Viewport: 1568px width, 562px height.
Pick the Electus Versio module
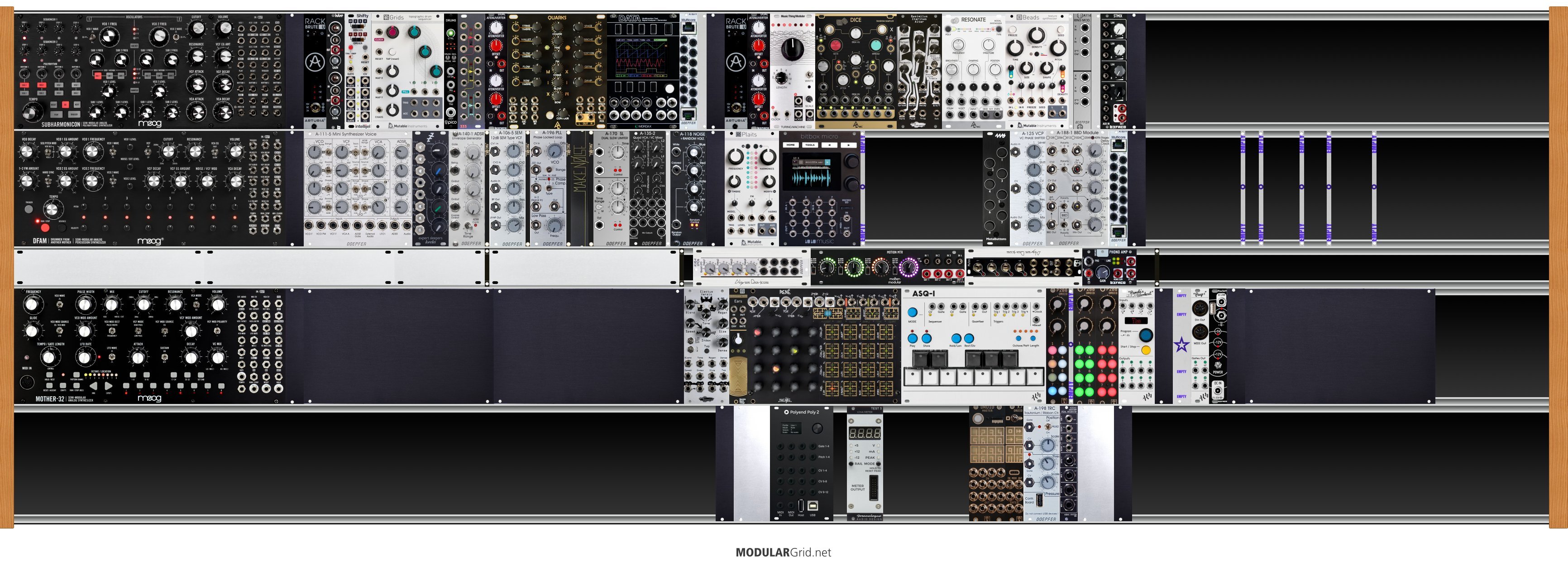coord(706,346)
